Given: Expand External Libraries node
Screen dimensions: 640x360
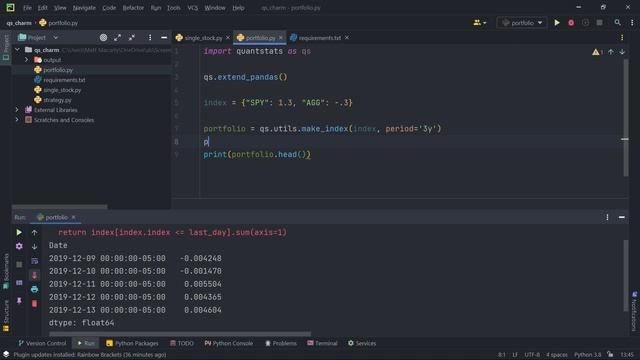Looking at the screenshot, I should pos(17,110).
